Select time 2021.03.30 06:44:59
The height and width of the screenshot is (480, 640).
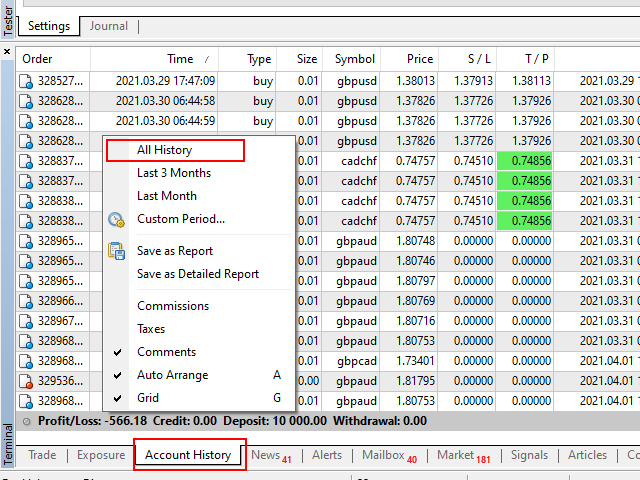click(165, 121)
